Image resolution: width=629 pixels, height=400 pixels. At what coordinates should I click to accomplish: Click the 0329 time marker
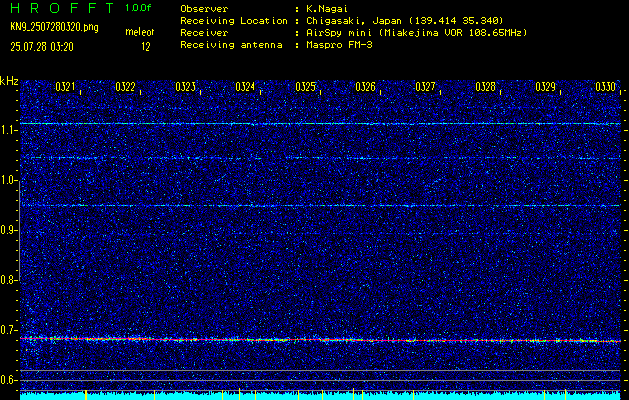click(x=546, y=87)
